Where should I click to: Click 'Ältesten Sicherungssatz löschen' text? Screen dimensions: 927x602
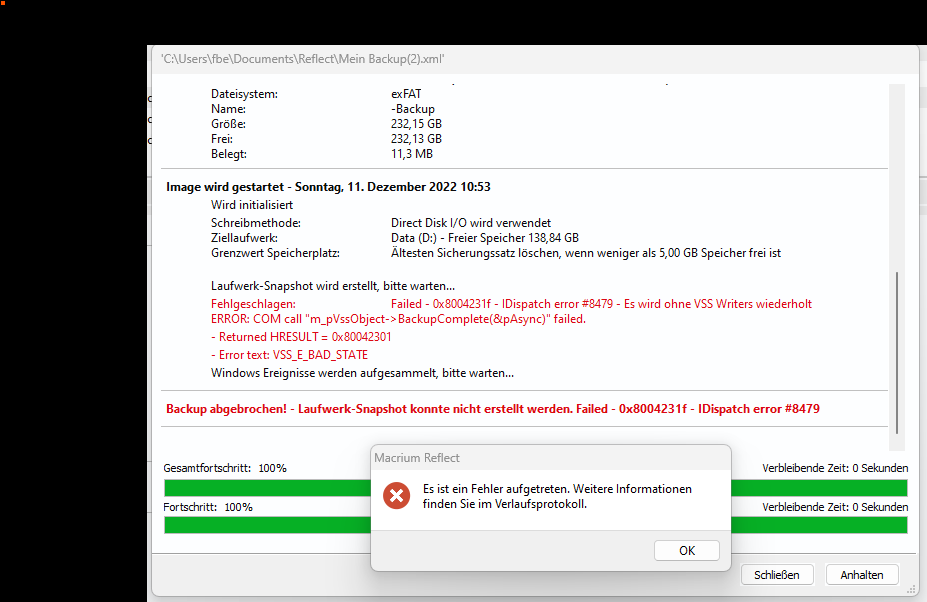[x=585, y=253]
